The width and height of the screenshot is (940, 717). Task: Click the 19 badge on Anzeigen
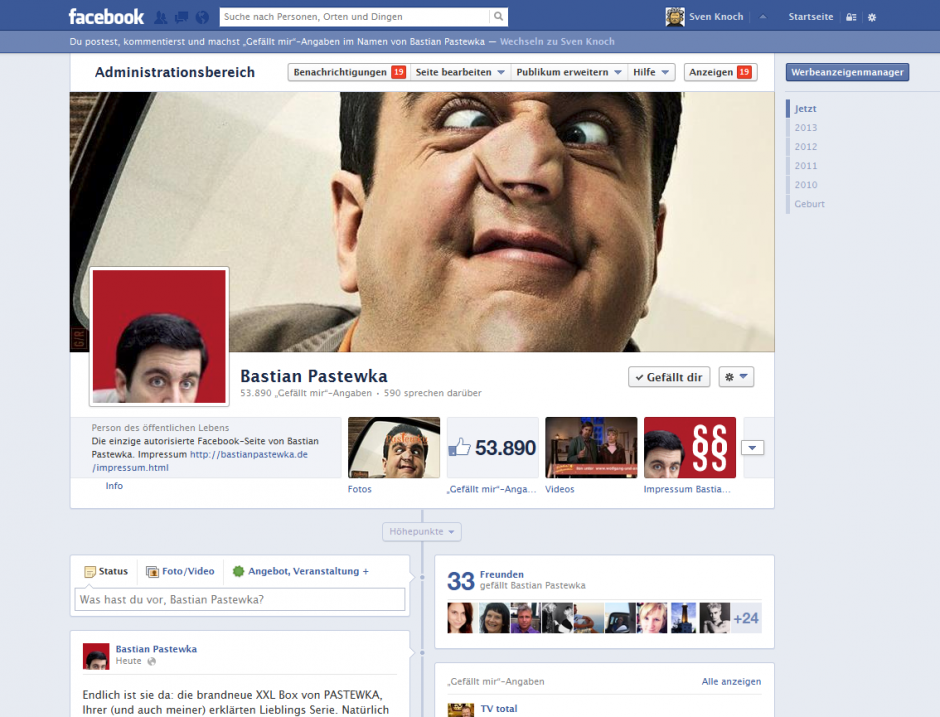(x=744, y=72)
